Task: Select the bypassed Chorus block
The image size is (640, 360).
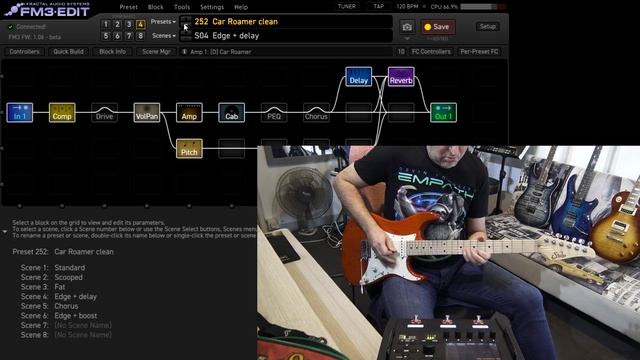Action: click(316, 112)
